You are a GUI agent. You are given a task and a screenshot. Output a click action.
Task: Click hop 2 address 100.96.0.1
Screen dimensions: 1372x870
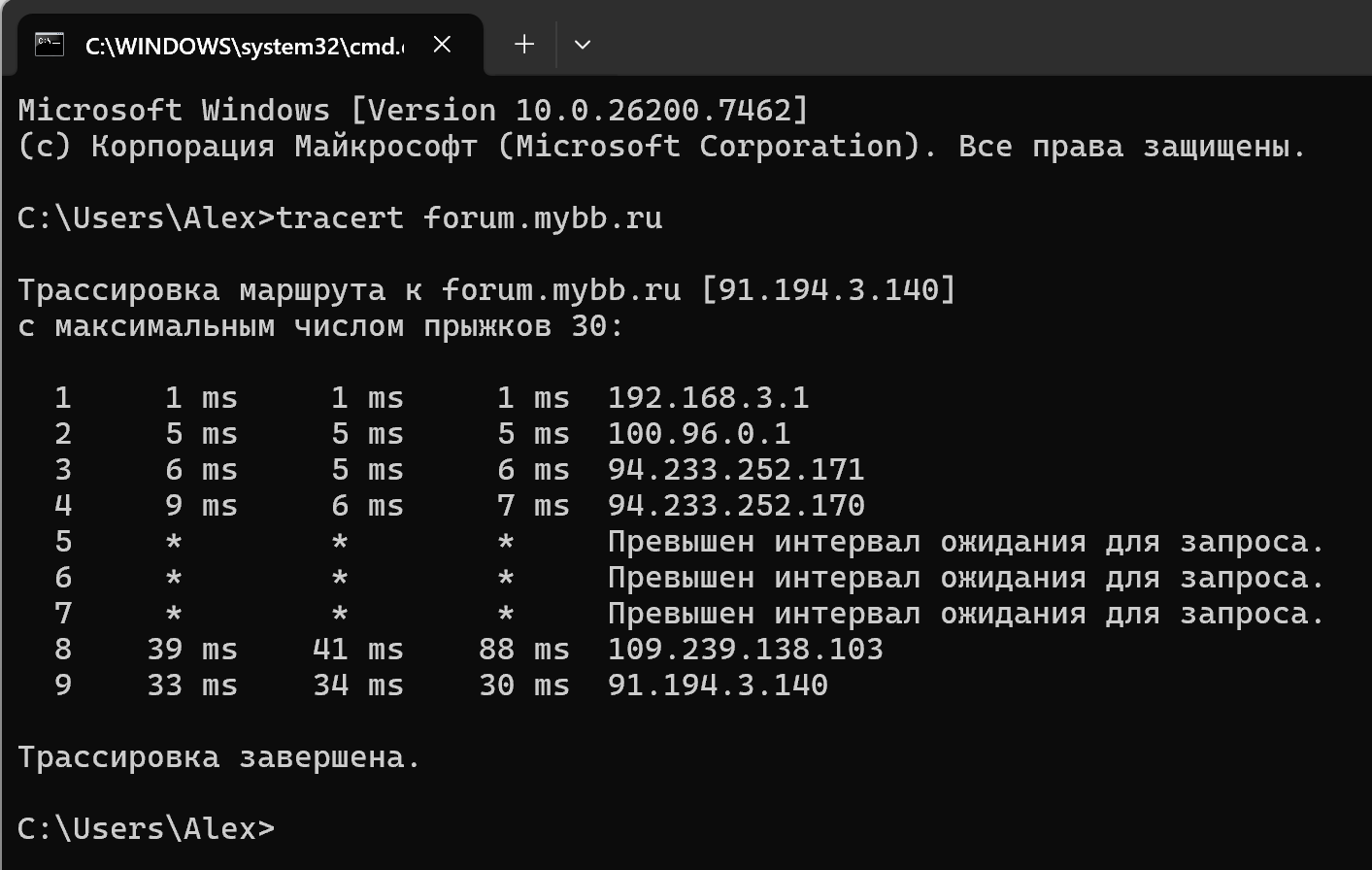pos(697,433)
